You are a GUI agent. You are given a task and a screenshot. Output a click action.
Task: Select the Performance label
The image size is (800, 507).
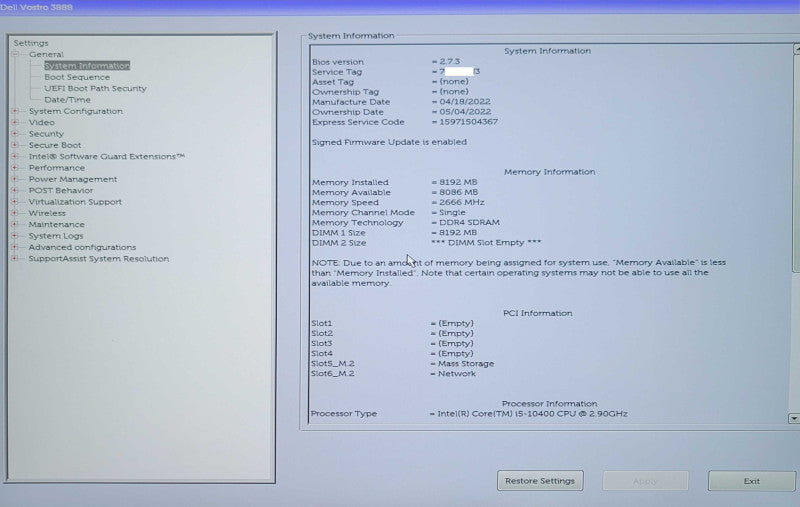pos(57,168)
